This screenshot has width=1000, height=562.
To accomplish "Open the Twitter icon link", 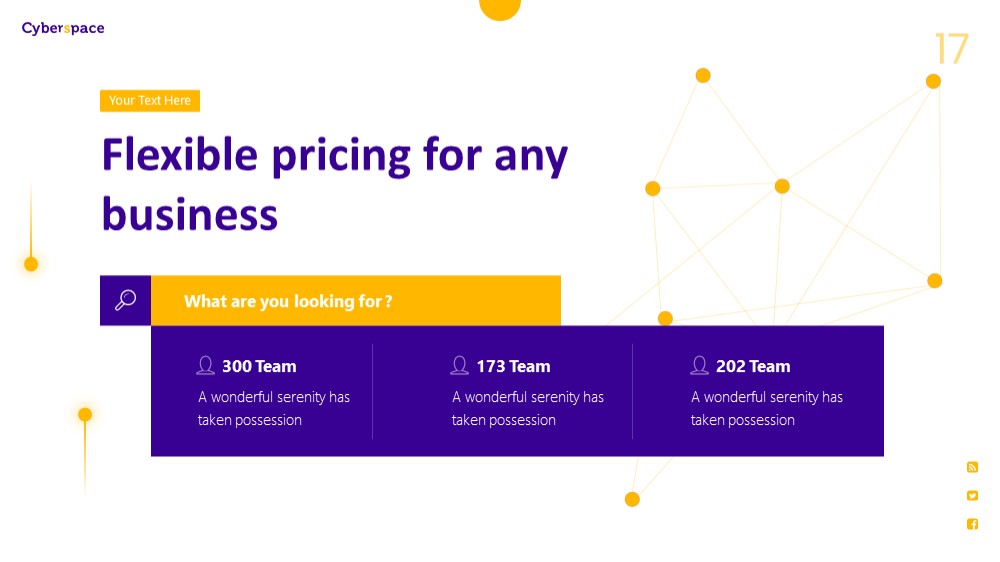I will coord(972,496).
